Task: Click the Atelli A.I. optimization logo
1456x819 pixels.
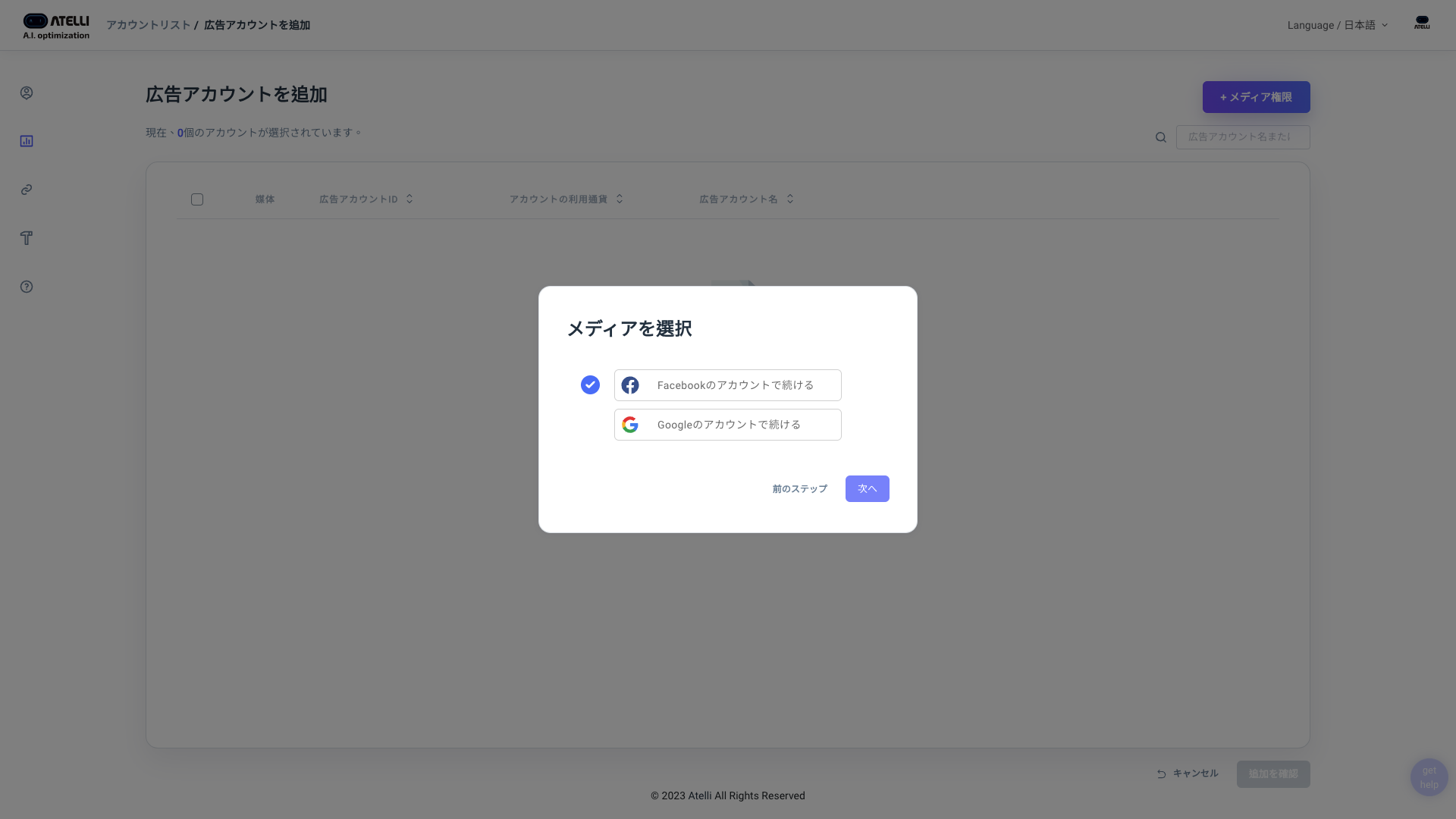Action: [x=56, y=26]
